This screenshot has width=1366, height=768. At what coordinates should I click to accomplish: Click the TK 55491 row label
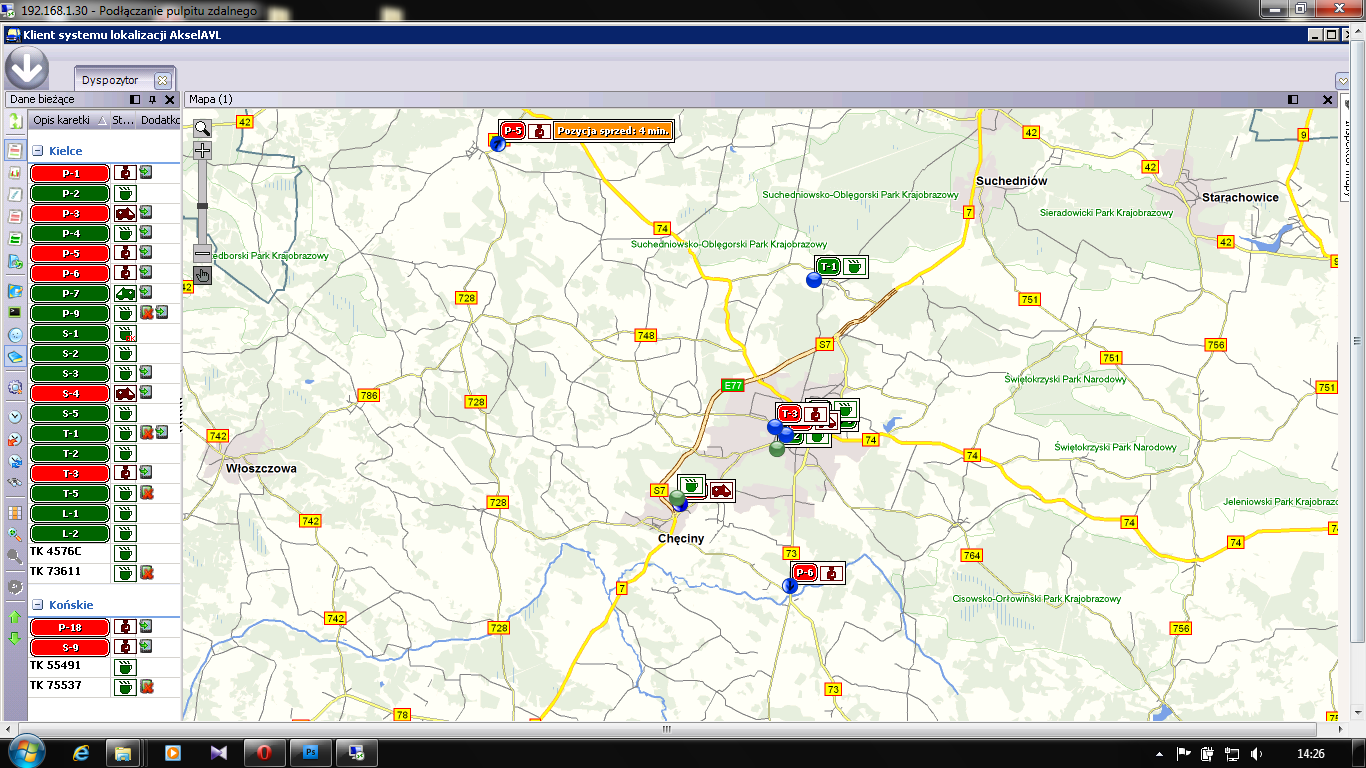click(55, 665)
